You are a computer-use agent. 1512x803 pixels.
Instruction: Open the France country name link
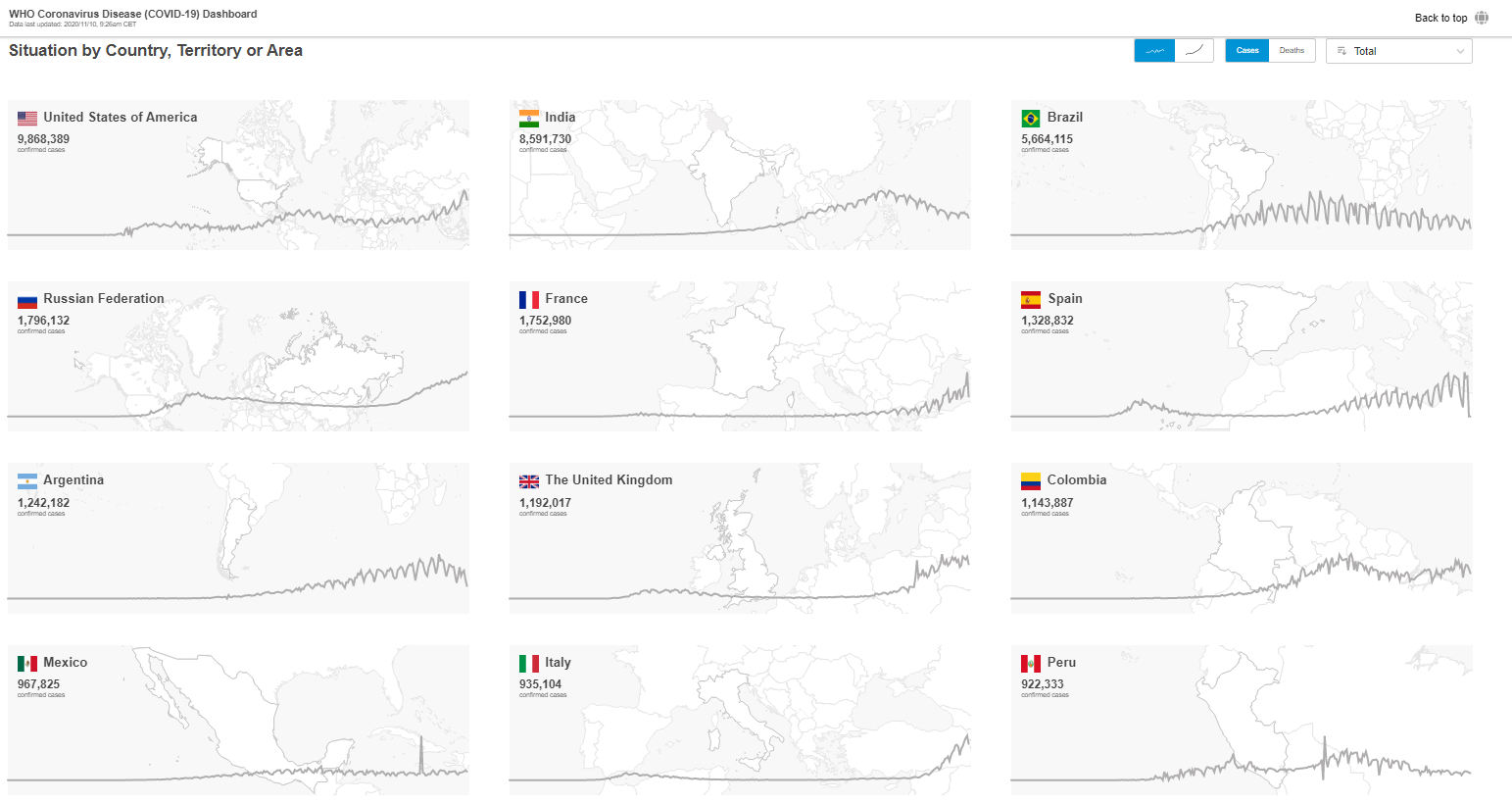tap(566, 299)
